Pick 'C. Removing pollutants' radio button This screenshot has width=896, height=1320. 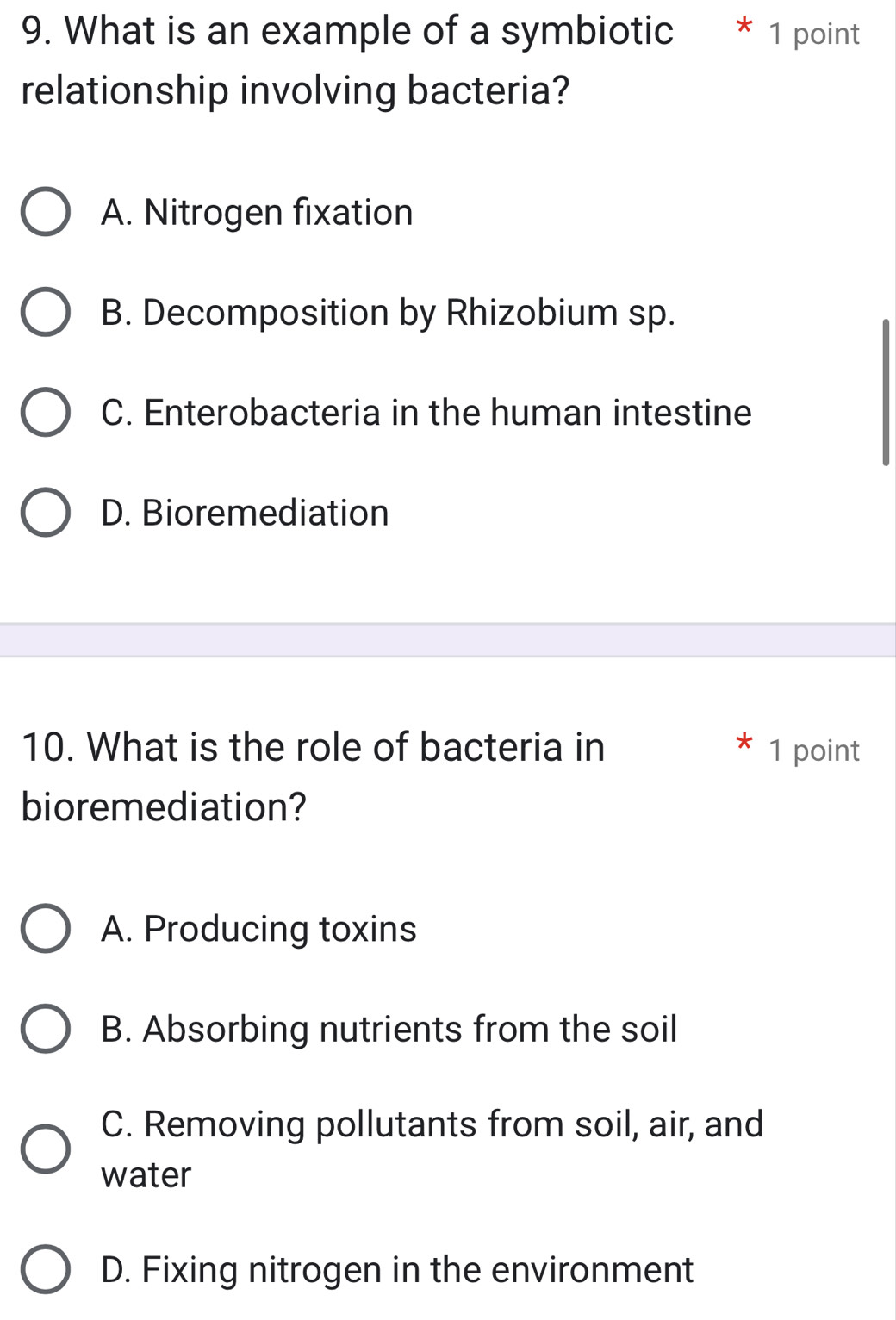click(x=46, y=1149)
